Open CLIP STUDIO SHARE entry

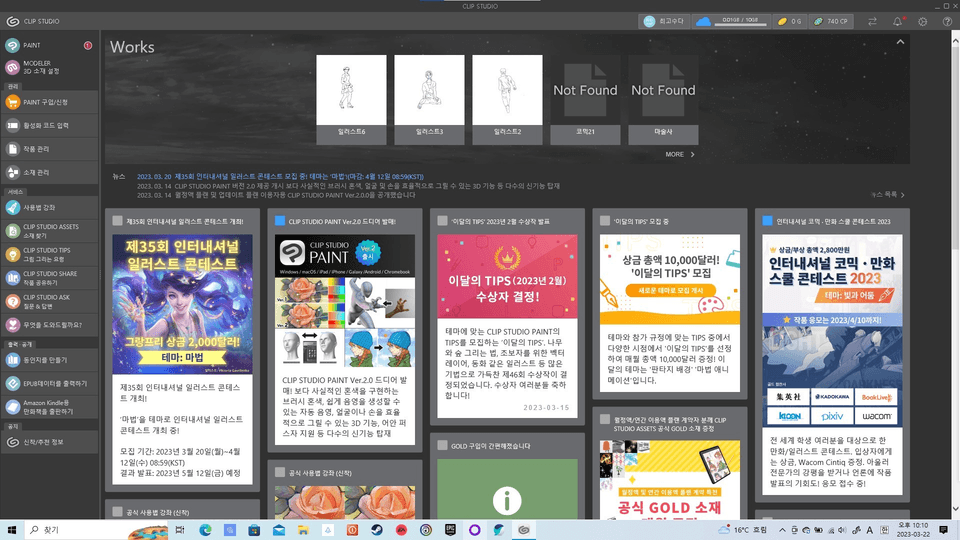49,278
